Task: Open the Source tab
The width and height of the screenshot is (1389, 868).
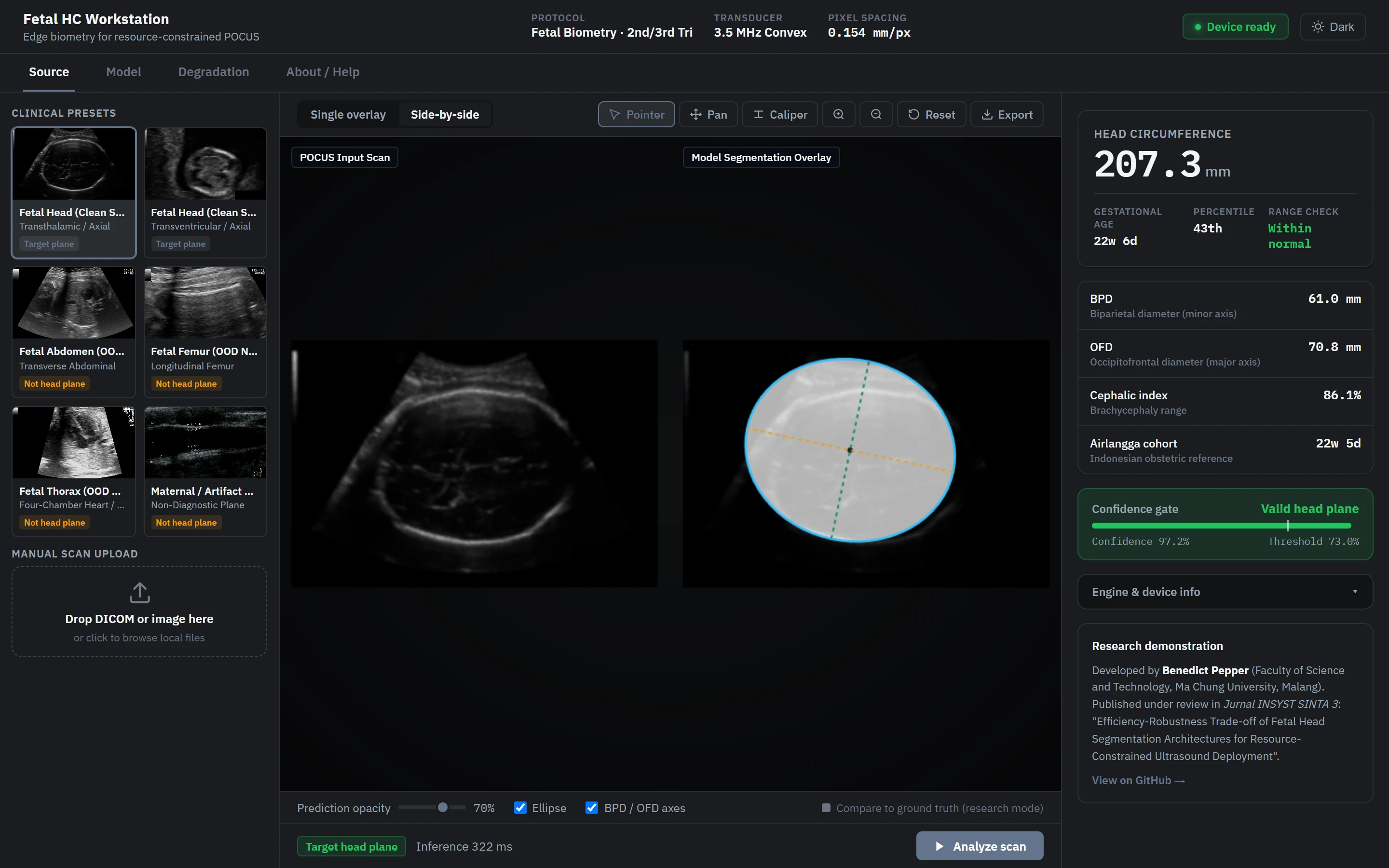Action: tap(49, 72)
